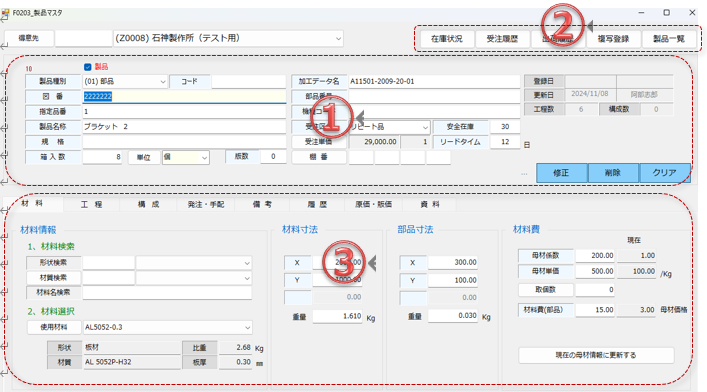This screenshot has width=707, height=392.
Task: Click the 母材係数 field 200.00
Action: click(x=595, y=256)
